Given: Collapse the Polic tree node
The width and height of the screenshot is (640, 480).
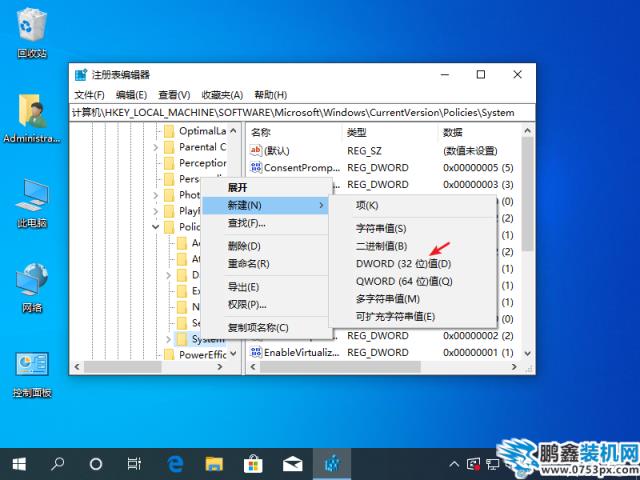Looking at the screenshot, I should (156, 227).
